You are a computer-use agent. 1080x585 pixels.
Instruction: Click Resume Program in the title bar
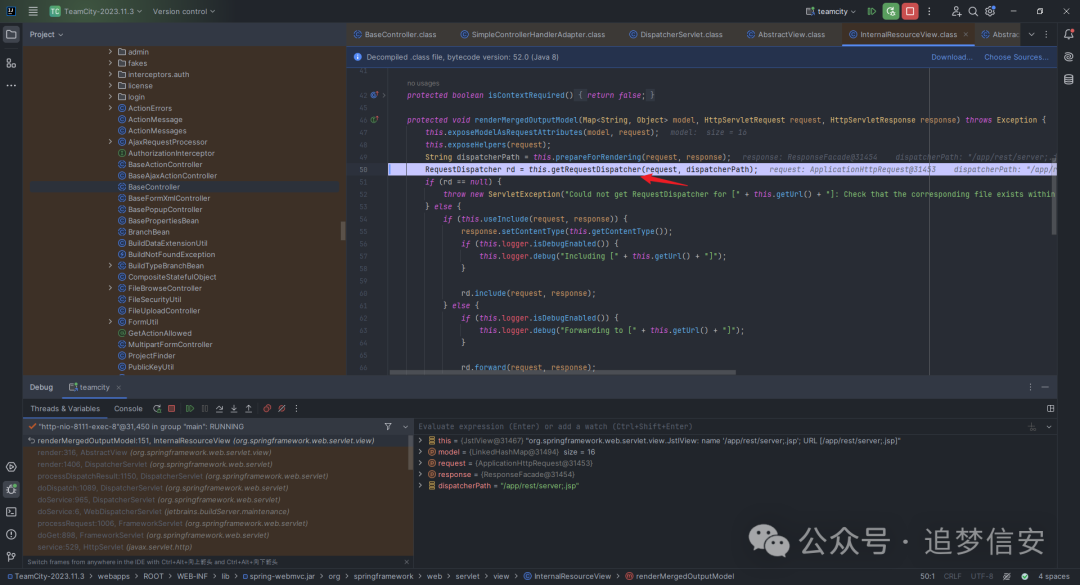point(871,11)
